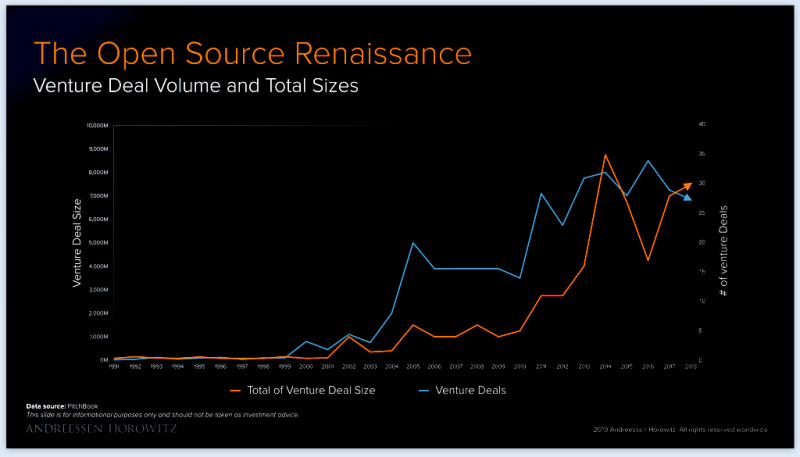Click the copyright notice at bottom right

point(679,429)
